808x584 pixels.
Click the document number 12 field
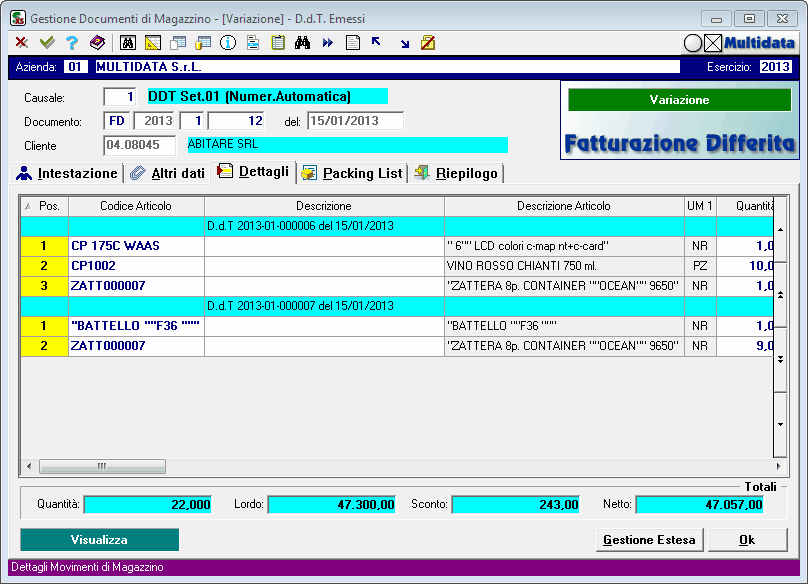coord(236,121)
